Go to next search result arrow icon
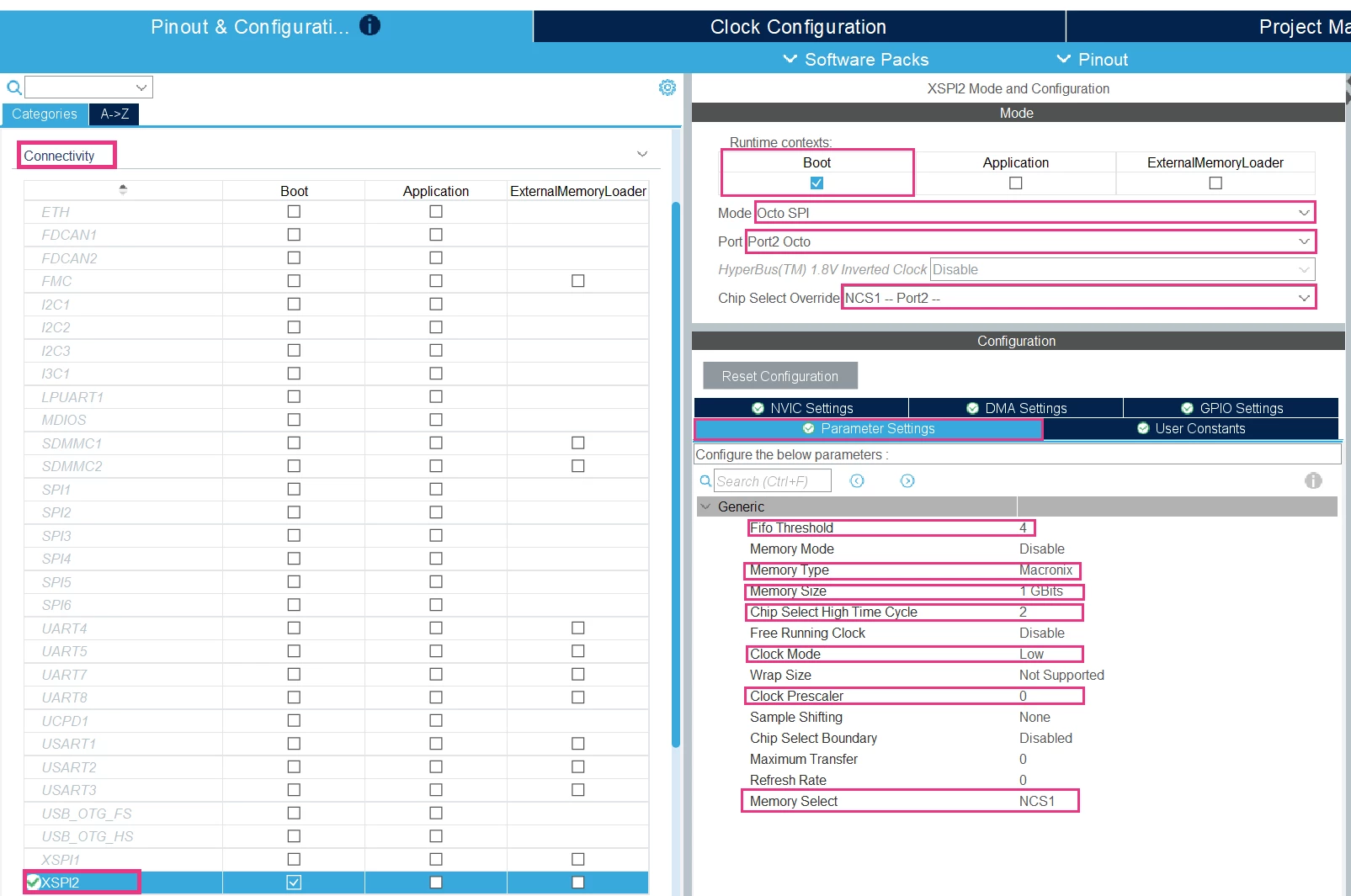1351x896 pixels. pos(907,480)
